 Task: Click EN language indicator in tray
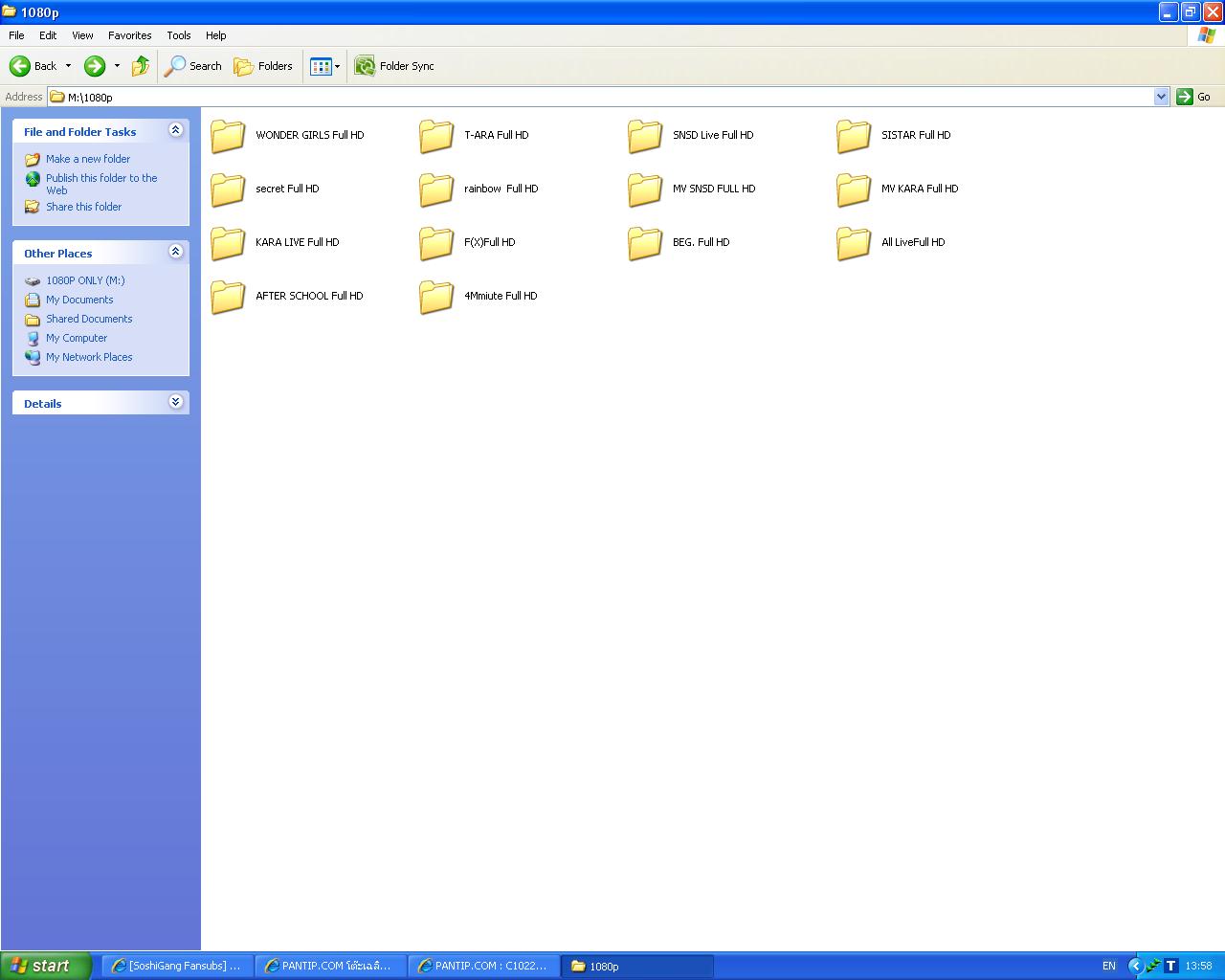[1108, 966]
